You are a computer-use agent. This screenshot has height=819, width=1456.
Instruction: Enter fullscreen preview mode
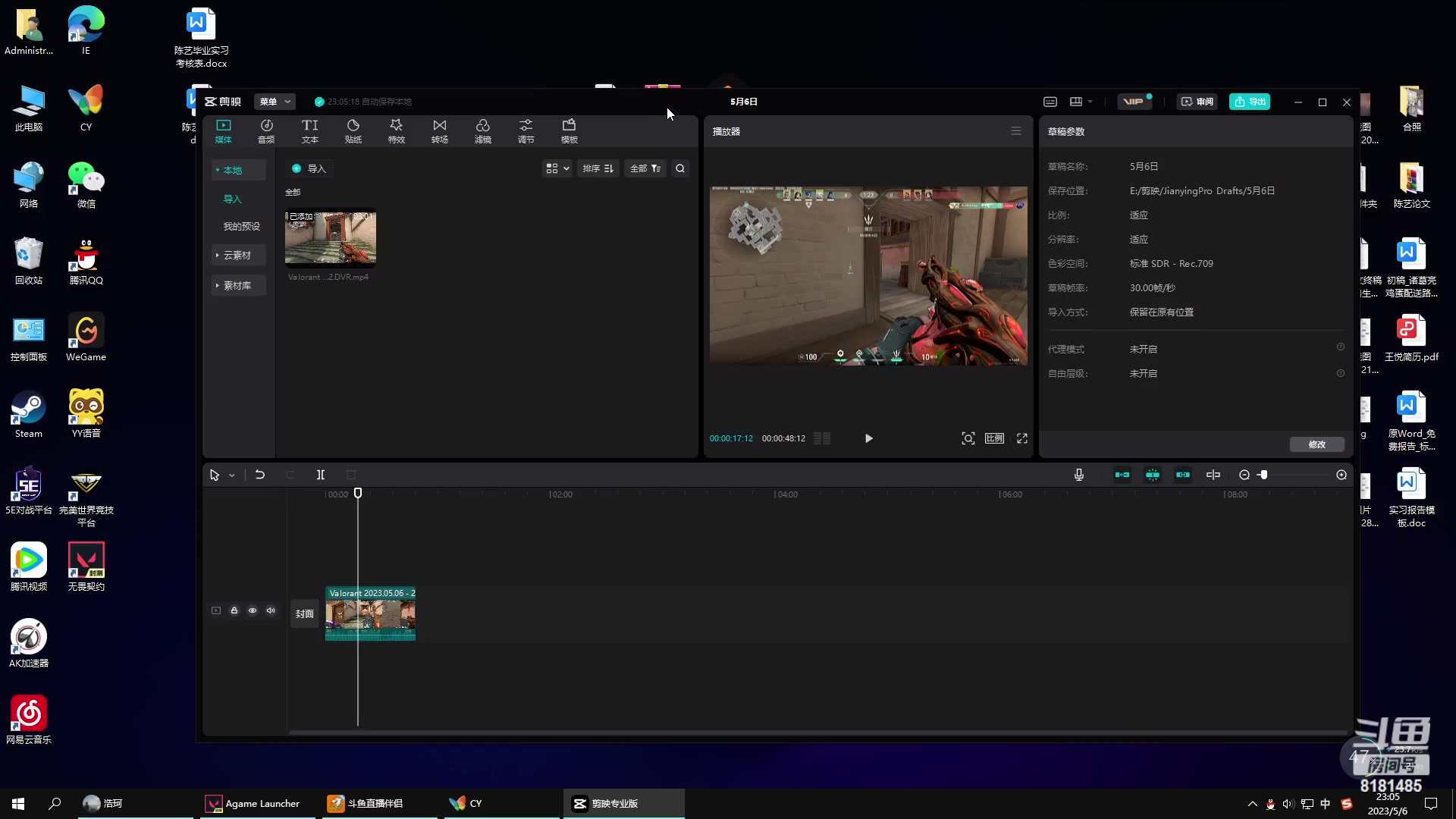1022,438
